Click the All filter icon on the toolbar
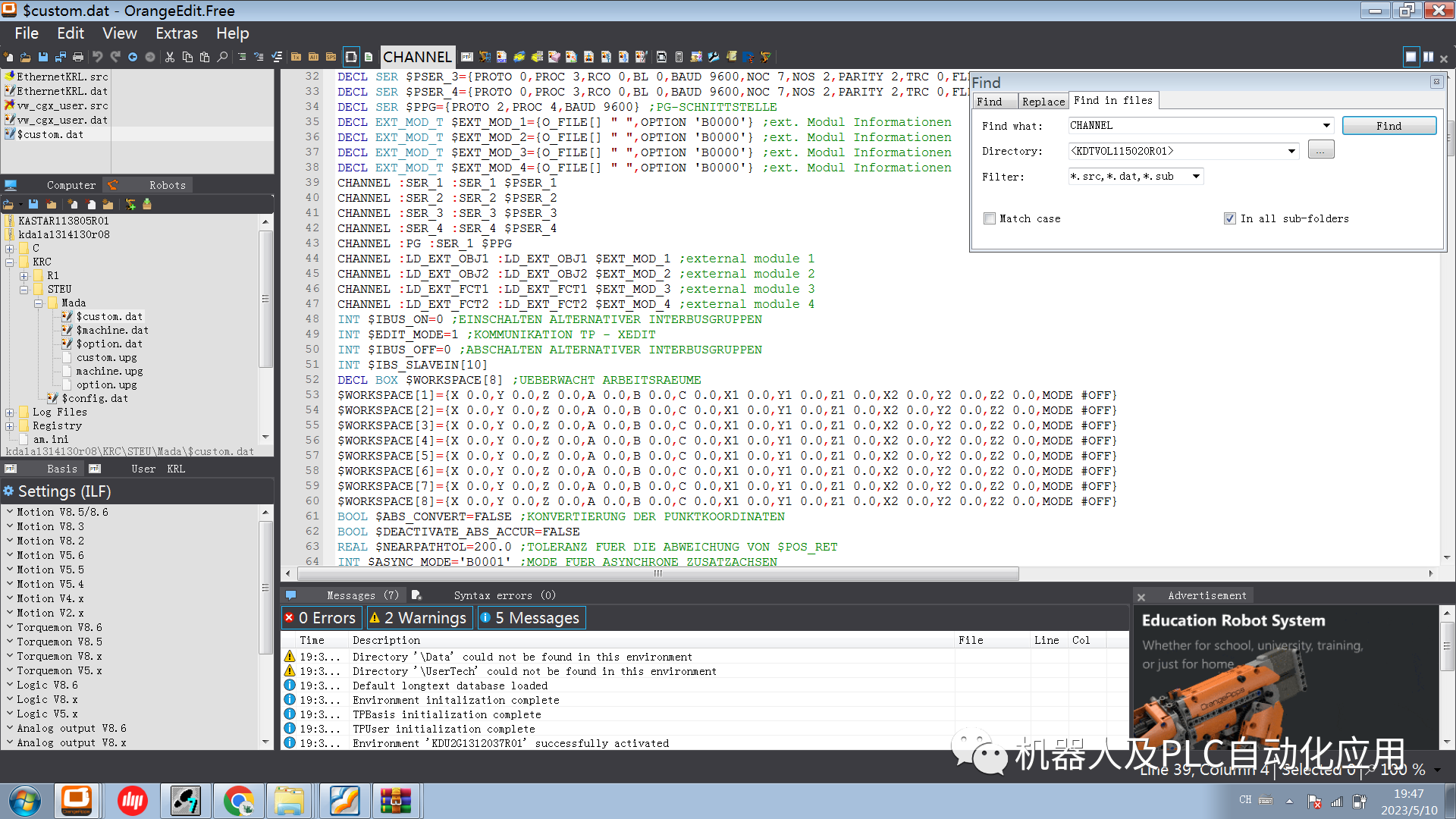Screen dimensions: 1456x819 point(313,57)
